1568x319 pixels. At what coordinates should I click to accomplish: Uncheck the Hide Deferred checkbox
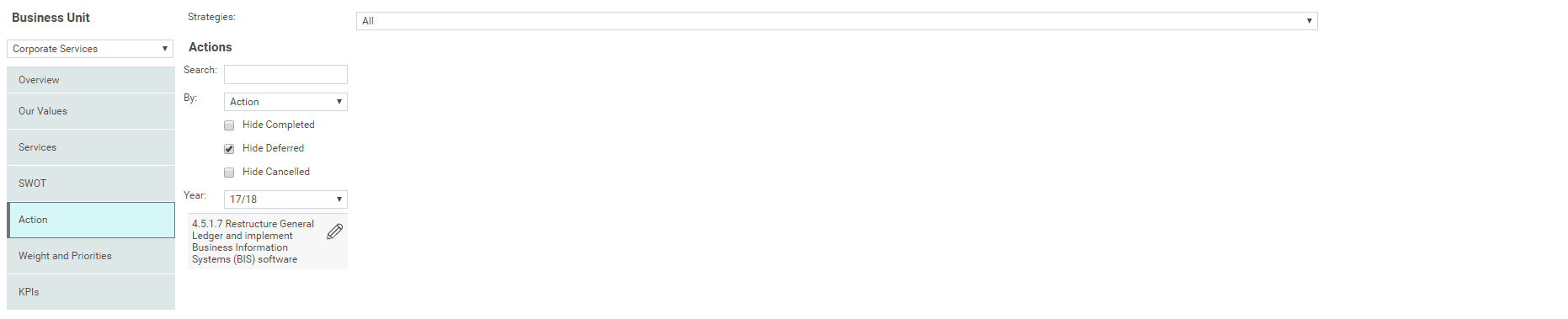229,149
